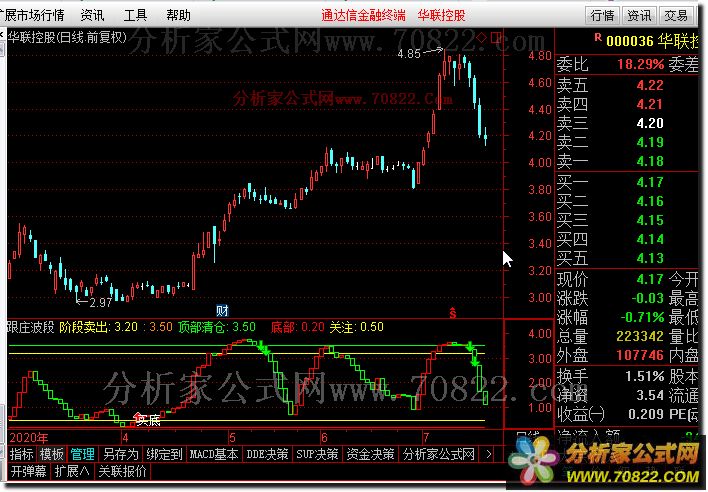Click the 跟庄波段 indicator name

[x=31, y=327]
